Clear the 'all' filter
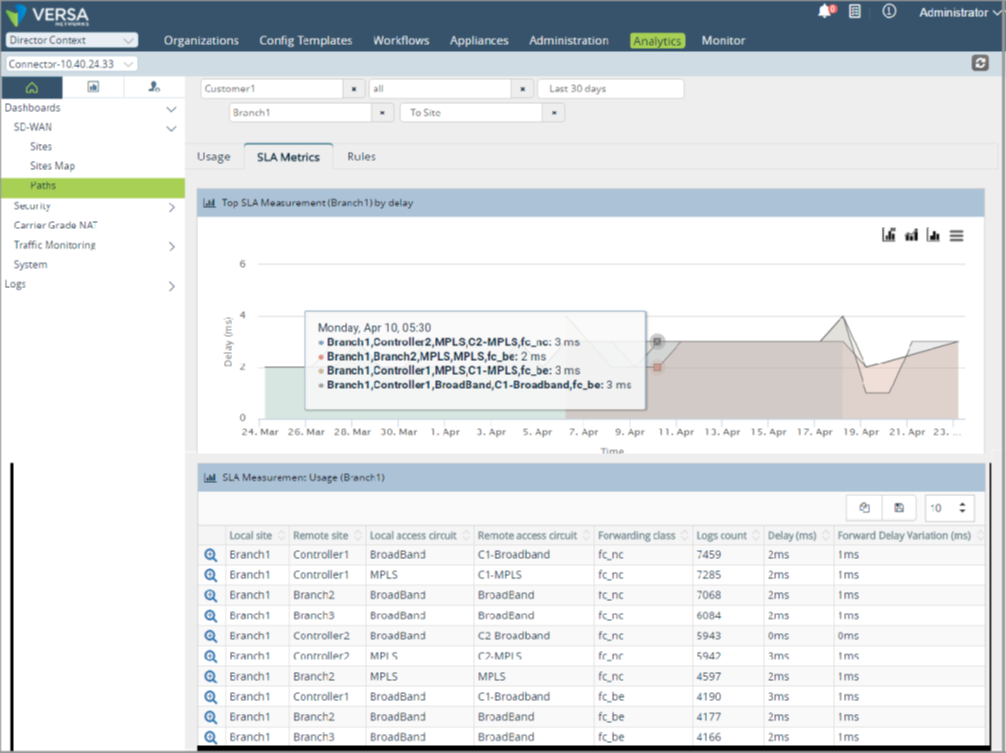The height and width of the screenshot is (753, 1006). (x=522, y=89)
